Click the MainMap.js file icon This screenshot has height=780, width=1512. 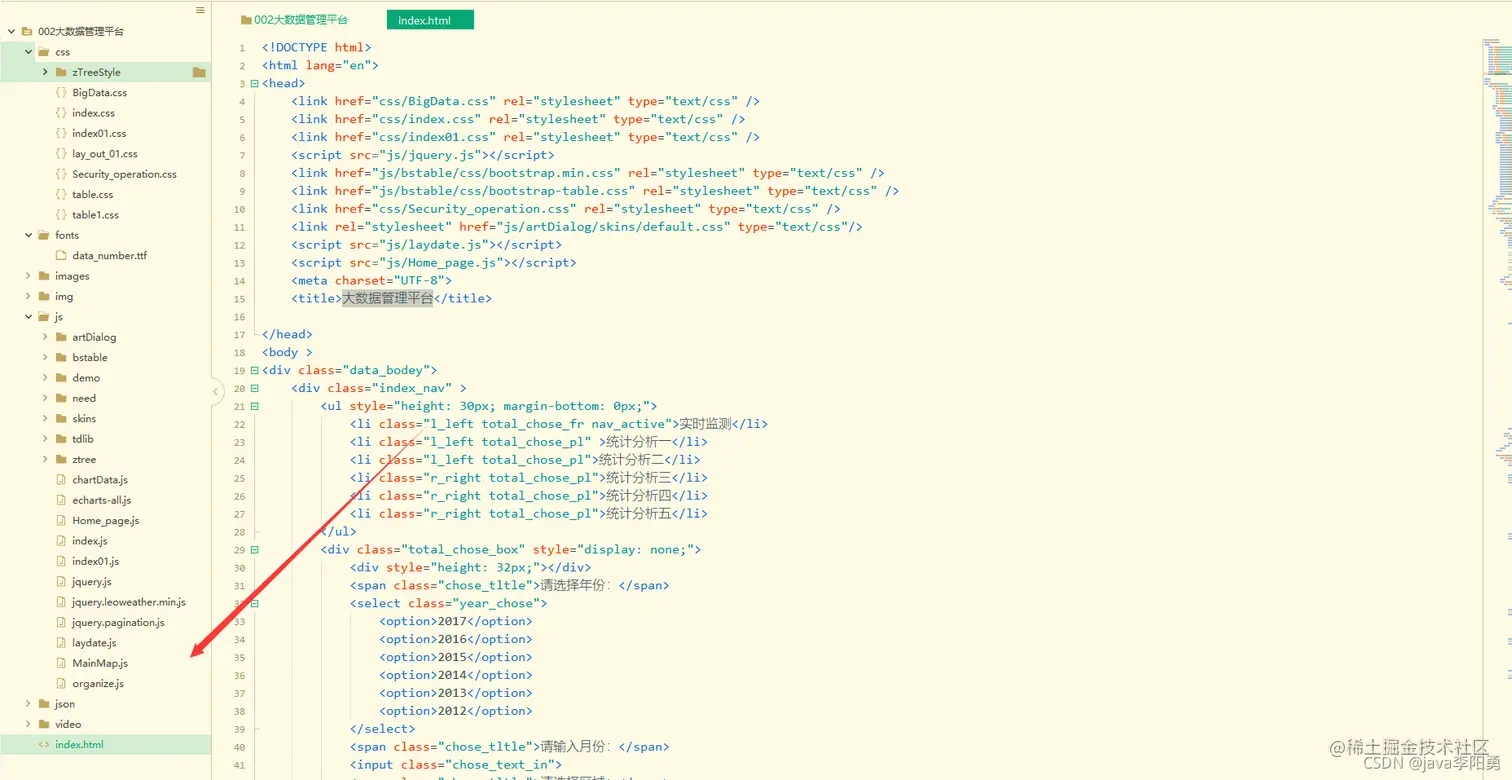click(62, 663)
